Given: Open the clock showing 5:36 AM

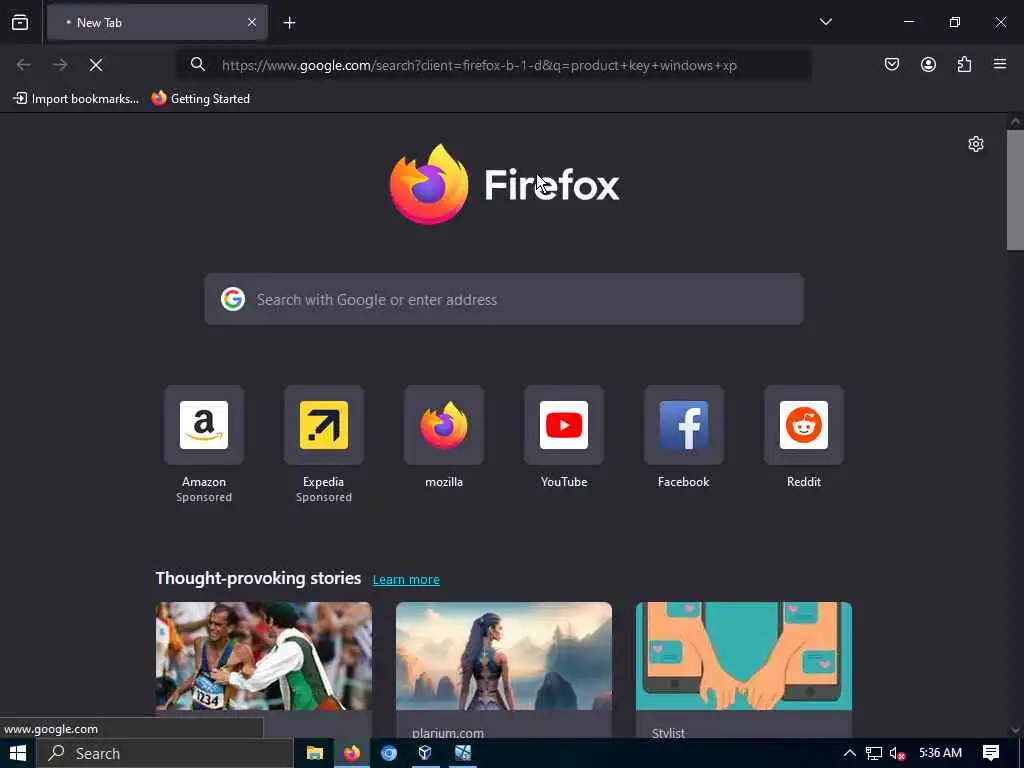Looking at the screenshot, I should tap(940, 752).
